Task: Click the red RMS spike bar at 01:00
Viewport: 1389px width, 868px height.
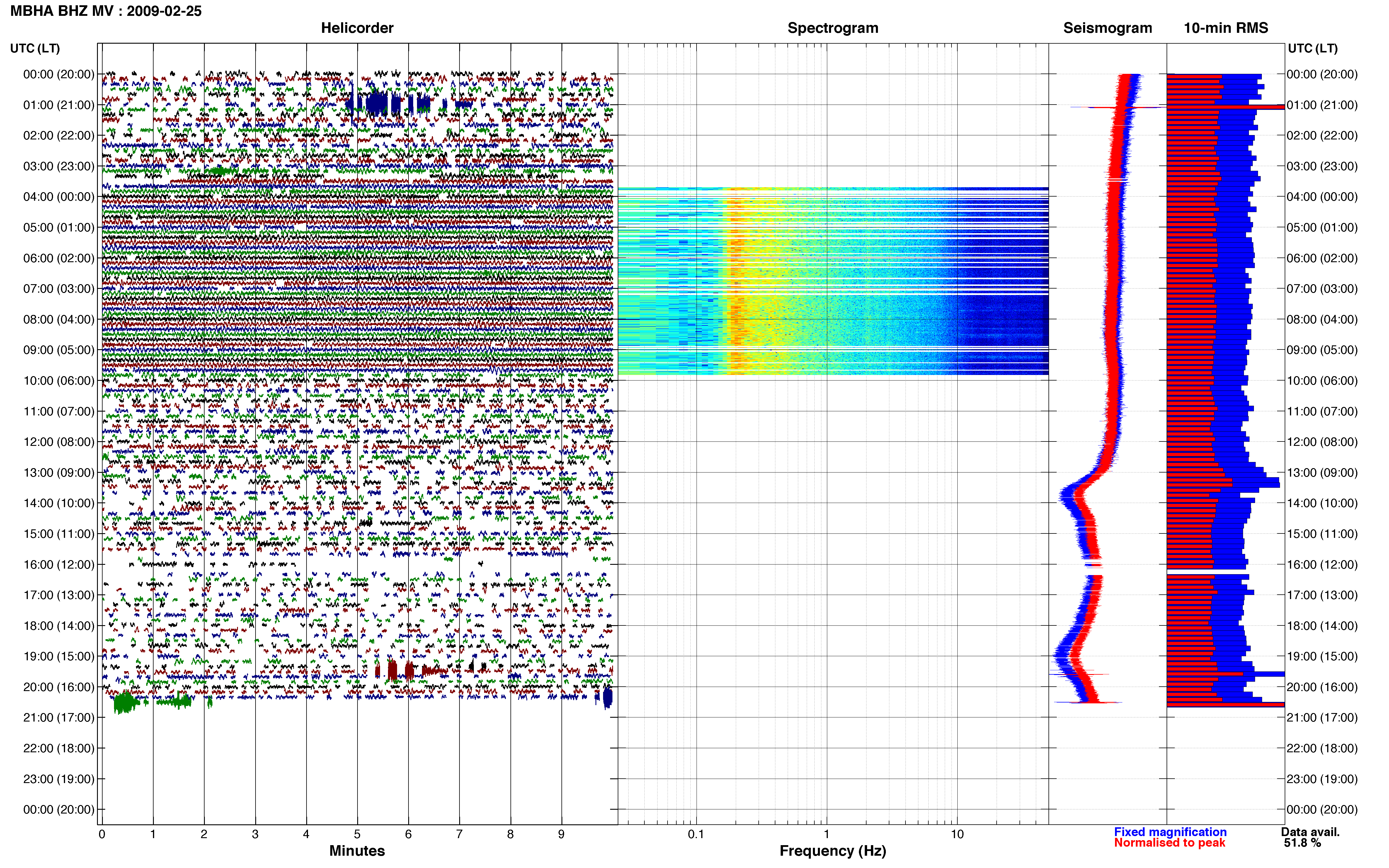Action: [1225, 107]
